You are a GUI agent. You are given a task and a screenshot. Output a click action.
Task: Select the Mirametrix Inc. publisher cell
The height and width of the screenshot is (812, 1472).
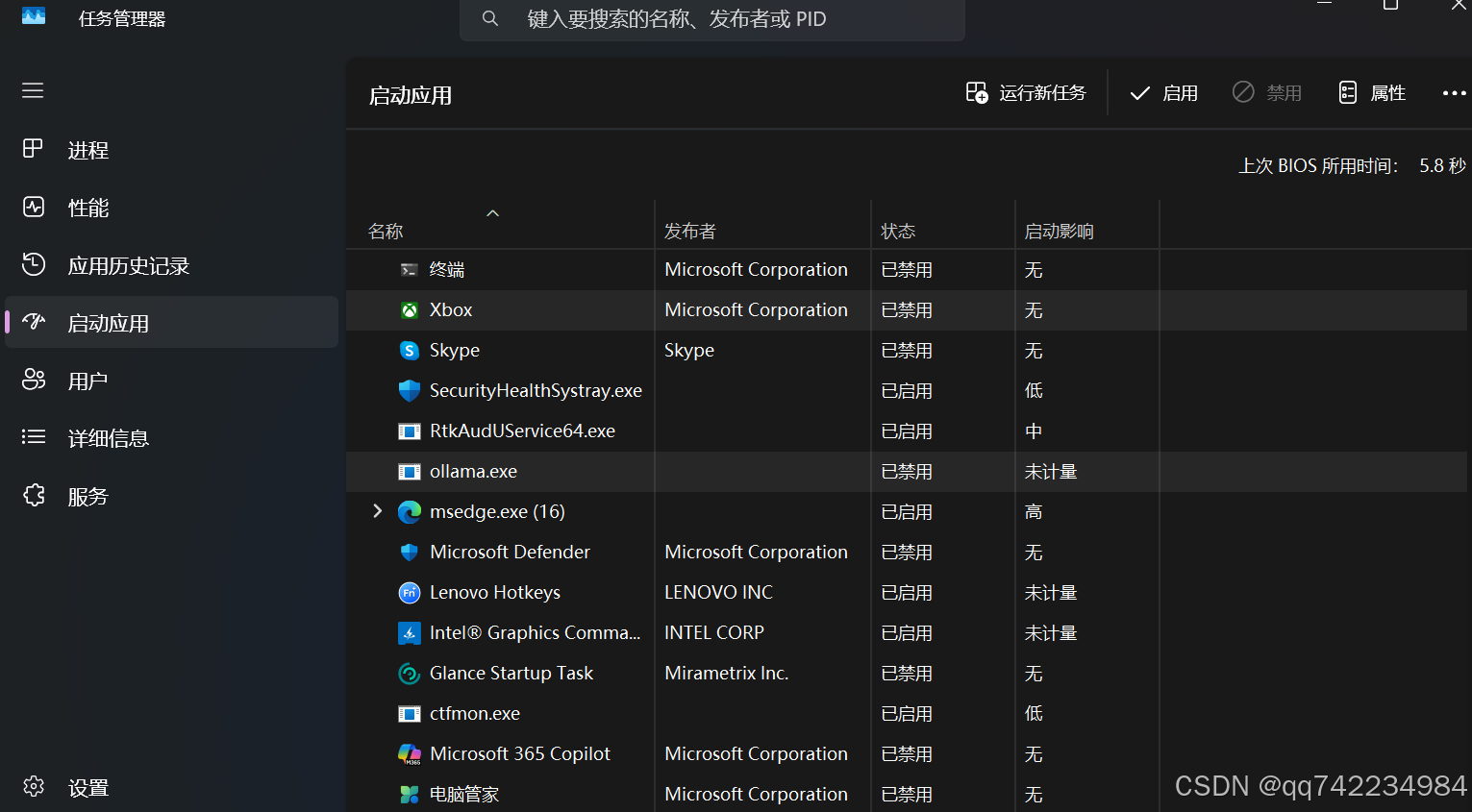(727, 674)
